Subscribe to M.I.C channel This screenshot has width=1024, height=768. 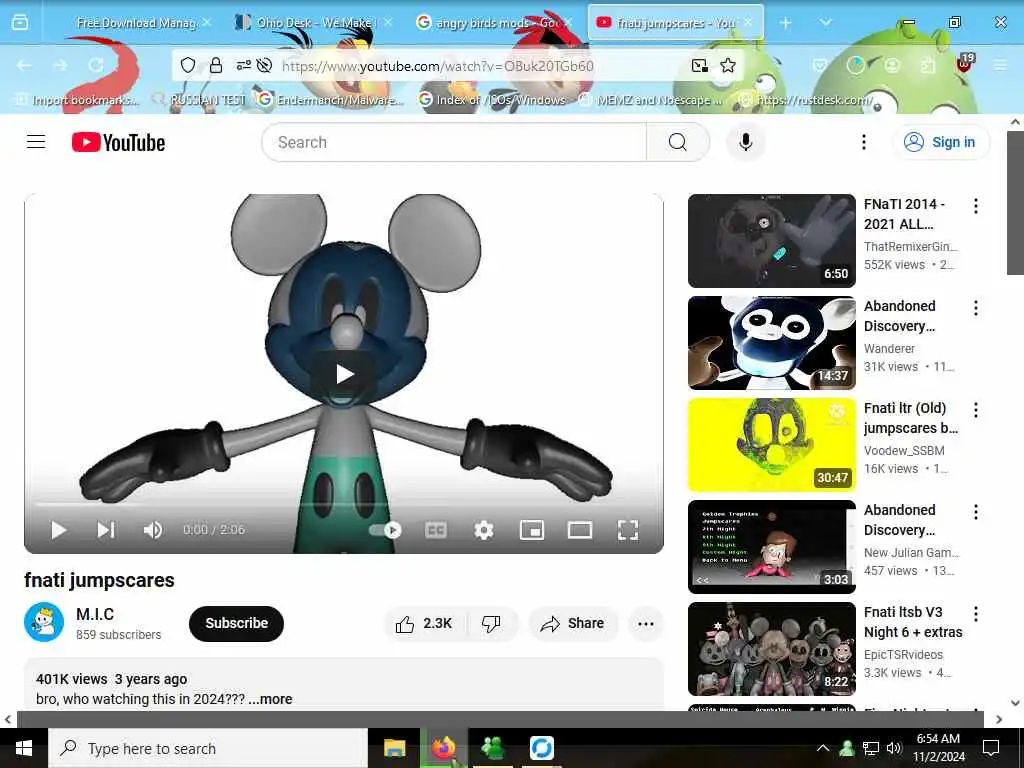tap(236, 623)
